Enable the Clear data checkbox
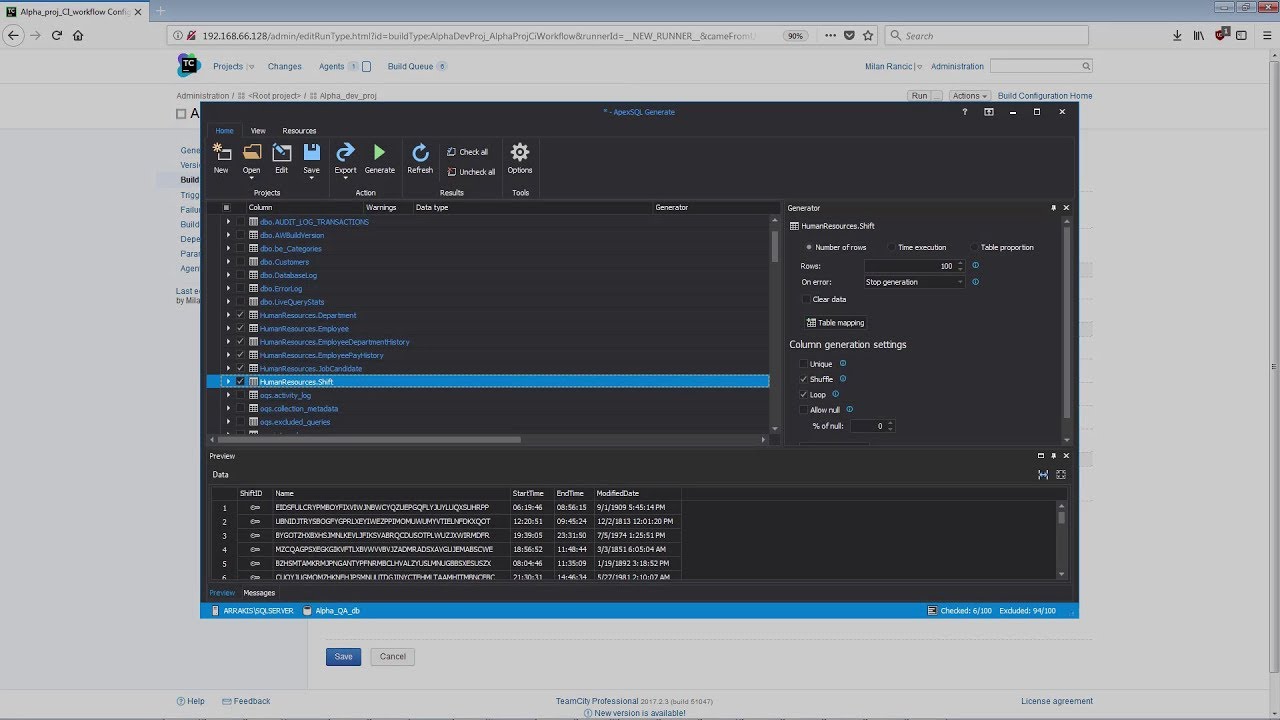Screen dimensions: 1280x720 [x=805, y=299]
